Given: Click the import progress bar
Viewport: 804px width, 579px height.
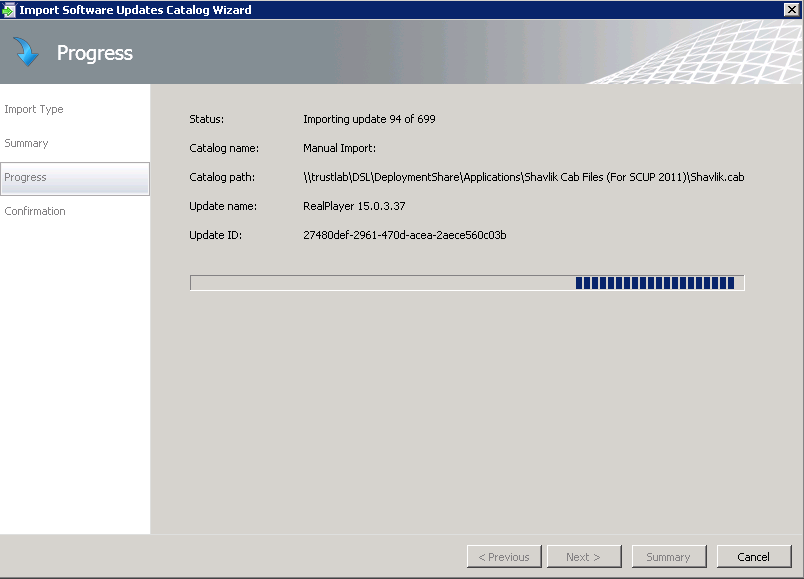Looking at the screenshot, I should click(467, 283).
